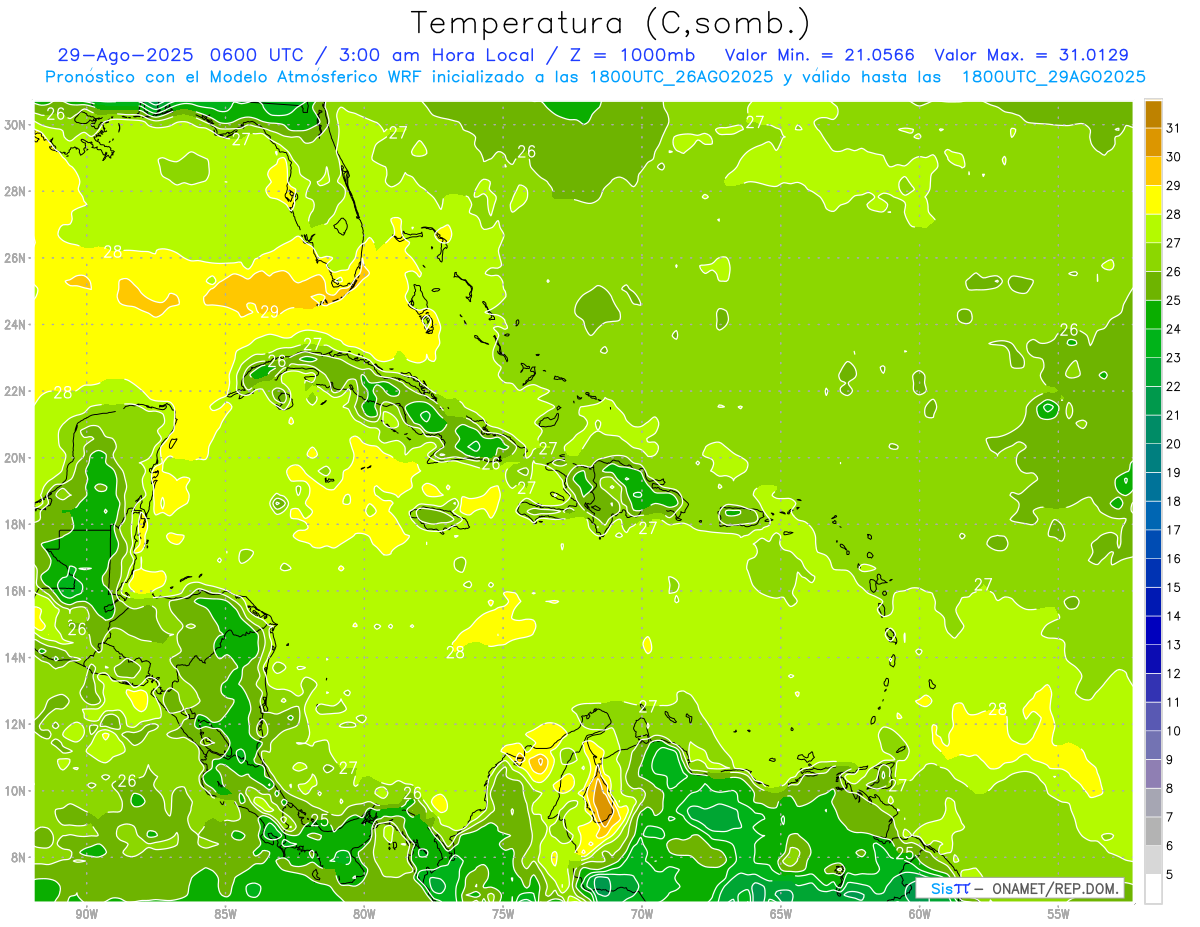Pick the green swatch between 23 and 24
This screenshot has width=1200, height=927.
[1153, 344]
